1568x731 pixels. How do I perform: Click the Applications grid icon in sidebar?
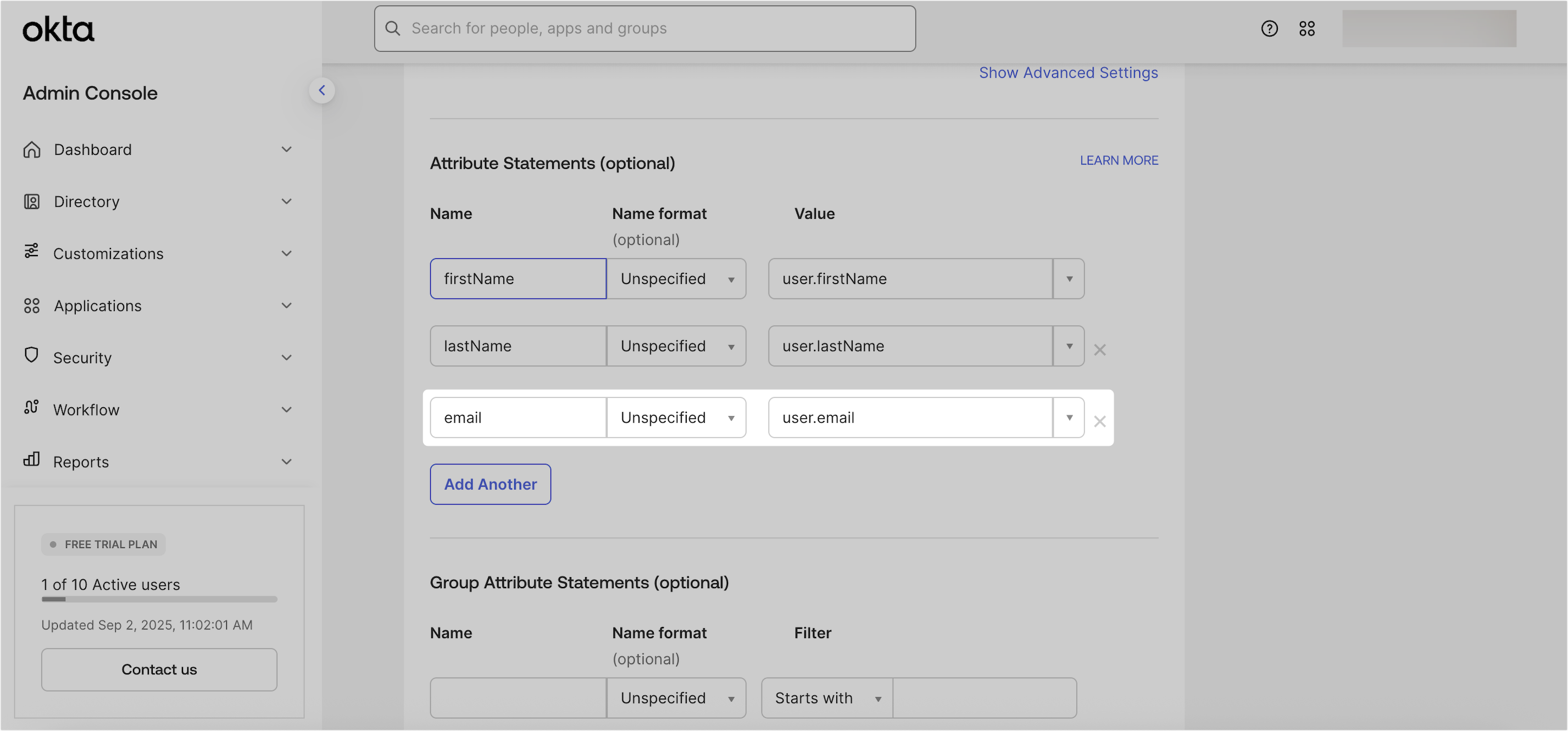pyautogui.click(x=32, y=306)
